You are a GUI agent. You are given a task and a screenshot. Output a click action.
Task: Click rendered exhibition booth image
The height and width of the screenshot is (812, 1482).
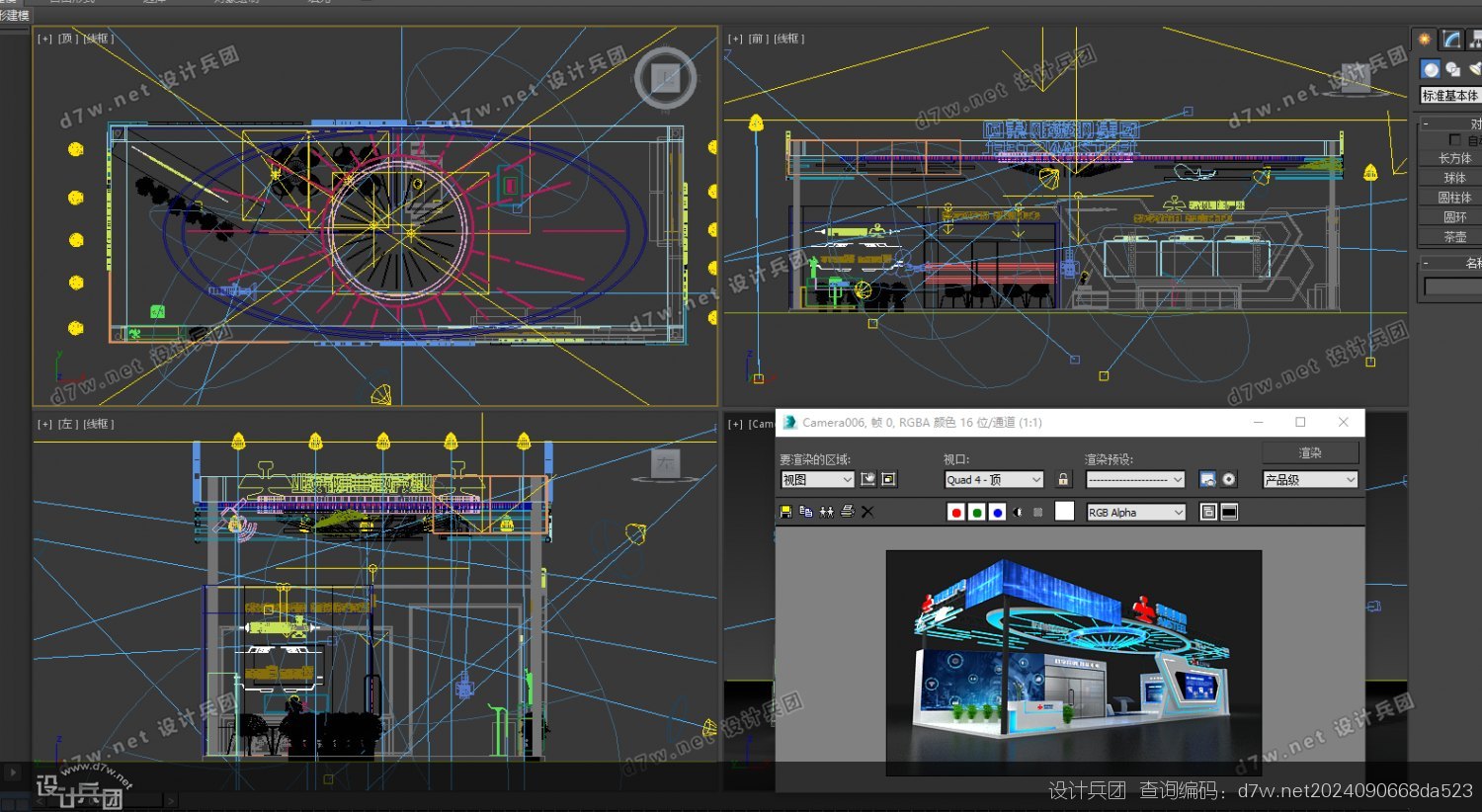tap(1074, 663)
